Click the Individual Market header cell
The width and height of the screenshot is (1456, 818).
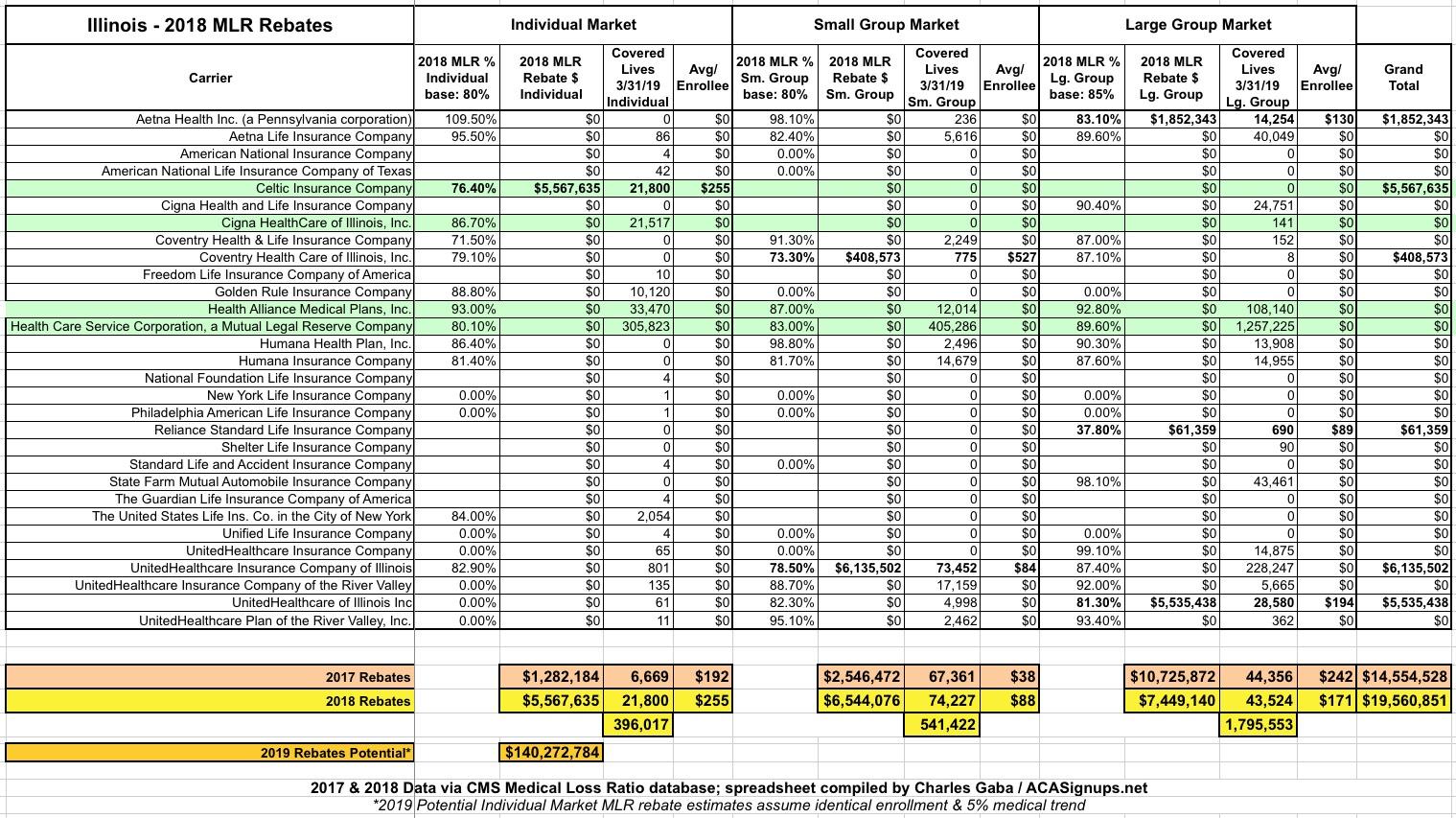click(x=572, y=25)
